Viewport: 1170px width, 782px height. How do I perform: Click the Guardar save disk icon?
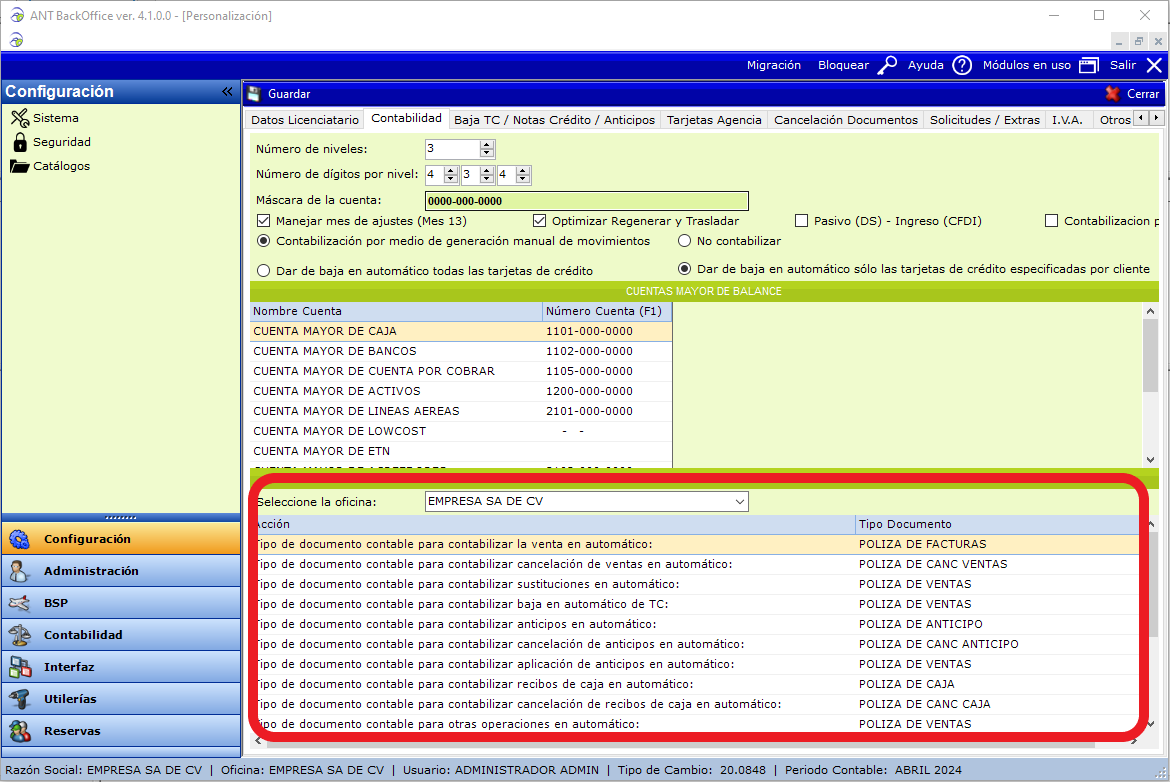254,94
